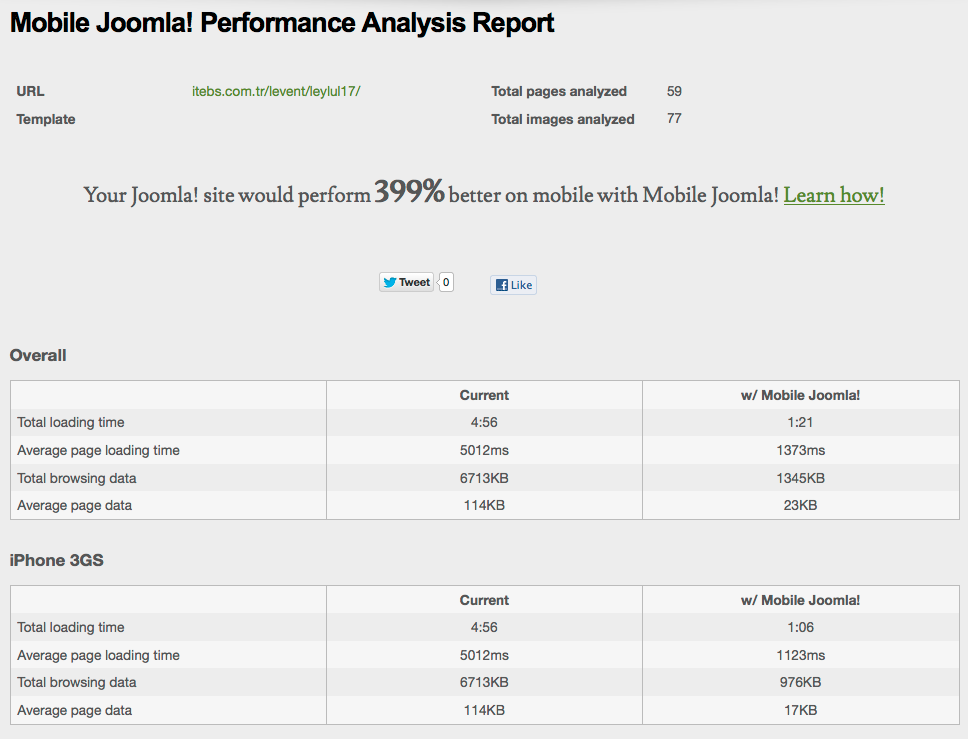Click Total loading time row label in Overall table

(x=71, y=422)
